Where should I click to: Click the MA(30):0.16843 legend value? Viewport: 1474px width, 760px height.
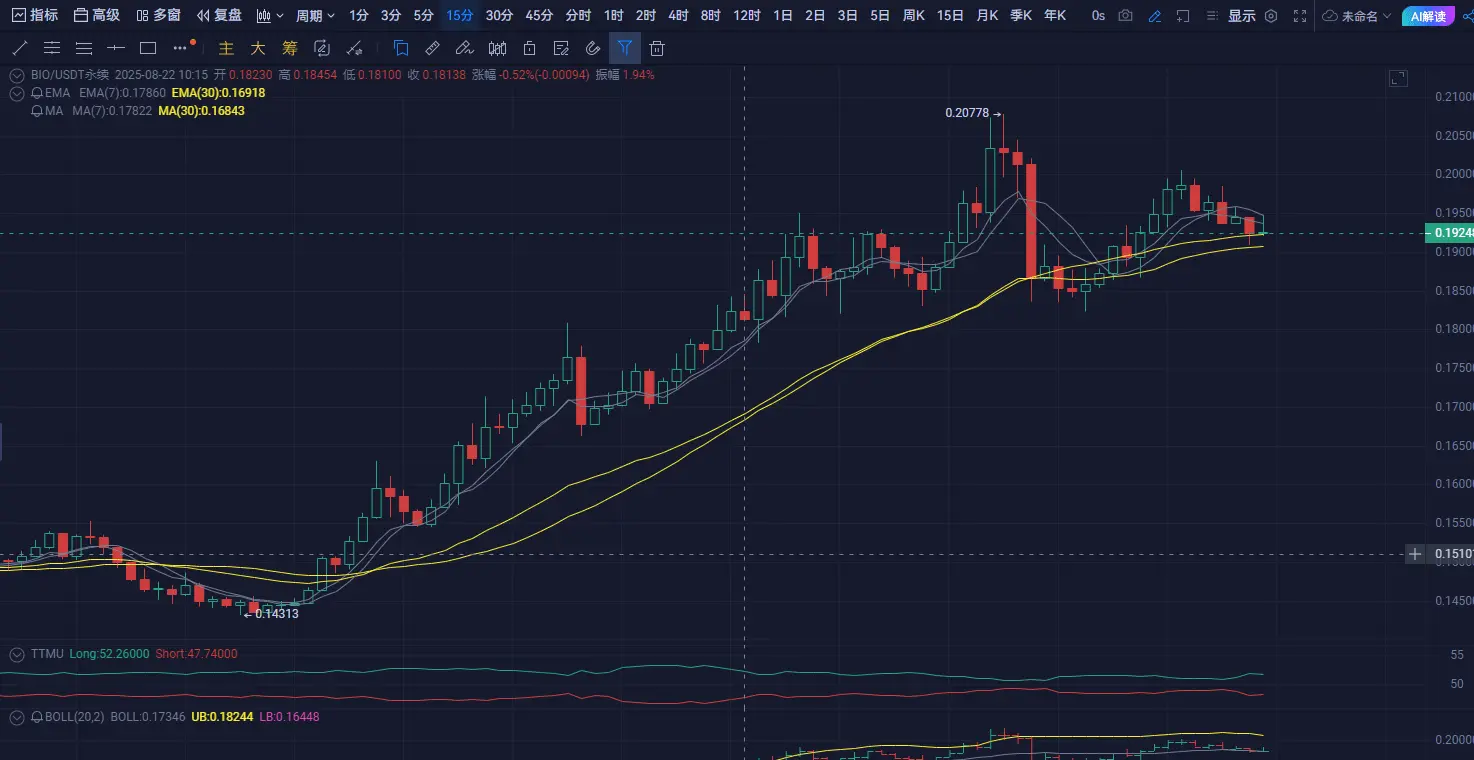(201, 111)
